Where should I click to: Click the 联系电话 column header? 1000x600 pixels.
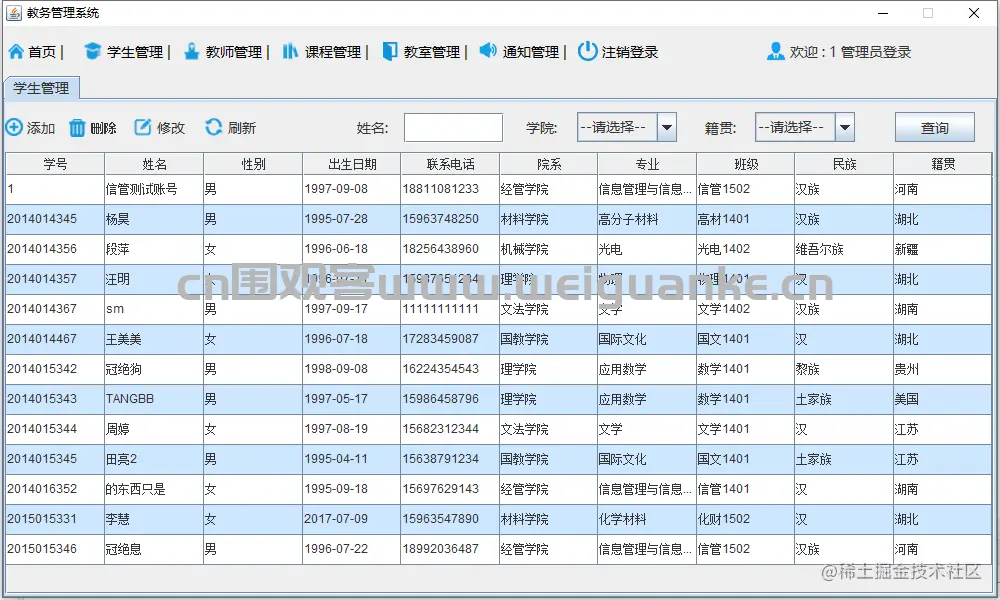coord(450,164)
